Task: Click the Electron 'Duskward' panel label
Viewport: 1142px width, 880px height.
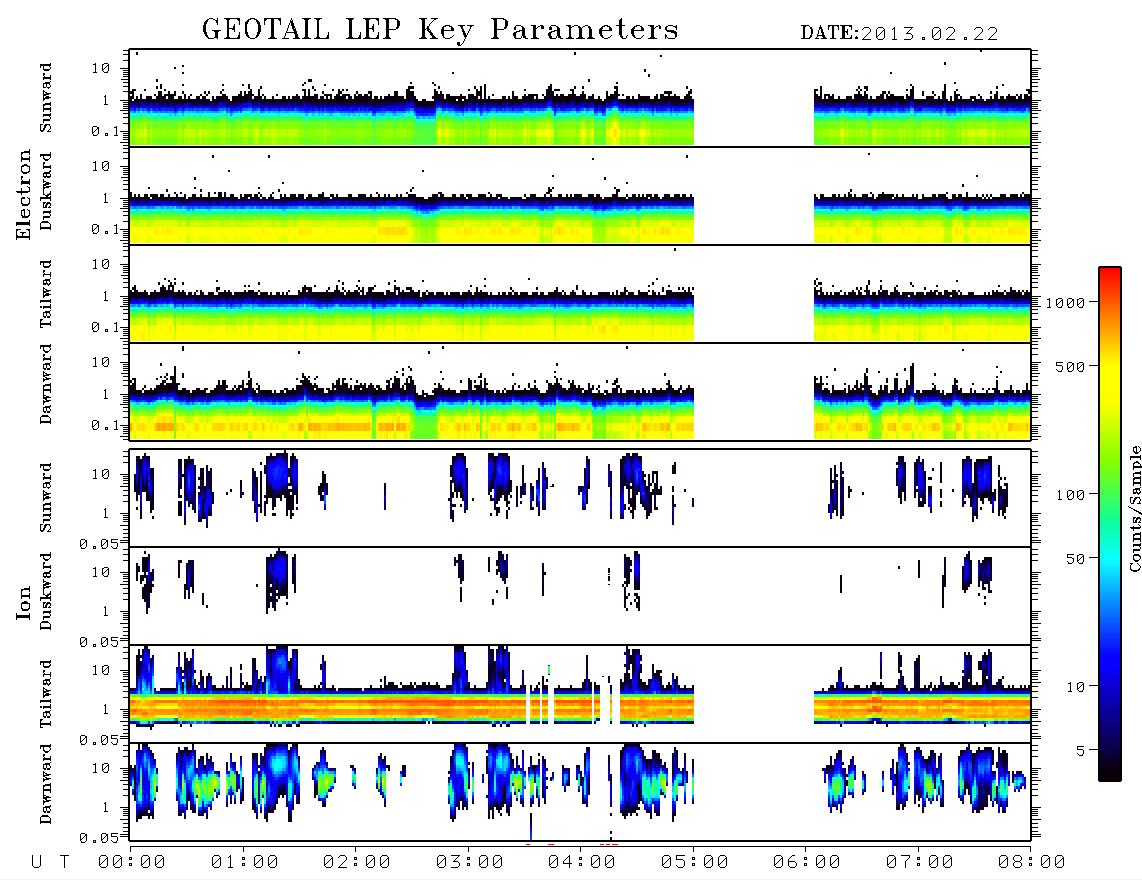Action: (x=46, y=191)
